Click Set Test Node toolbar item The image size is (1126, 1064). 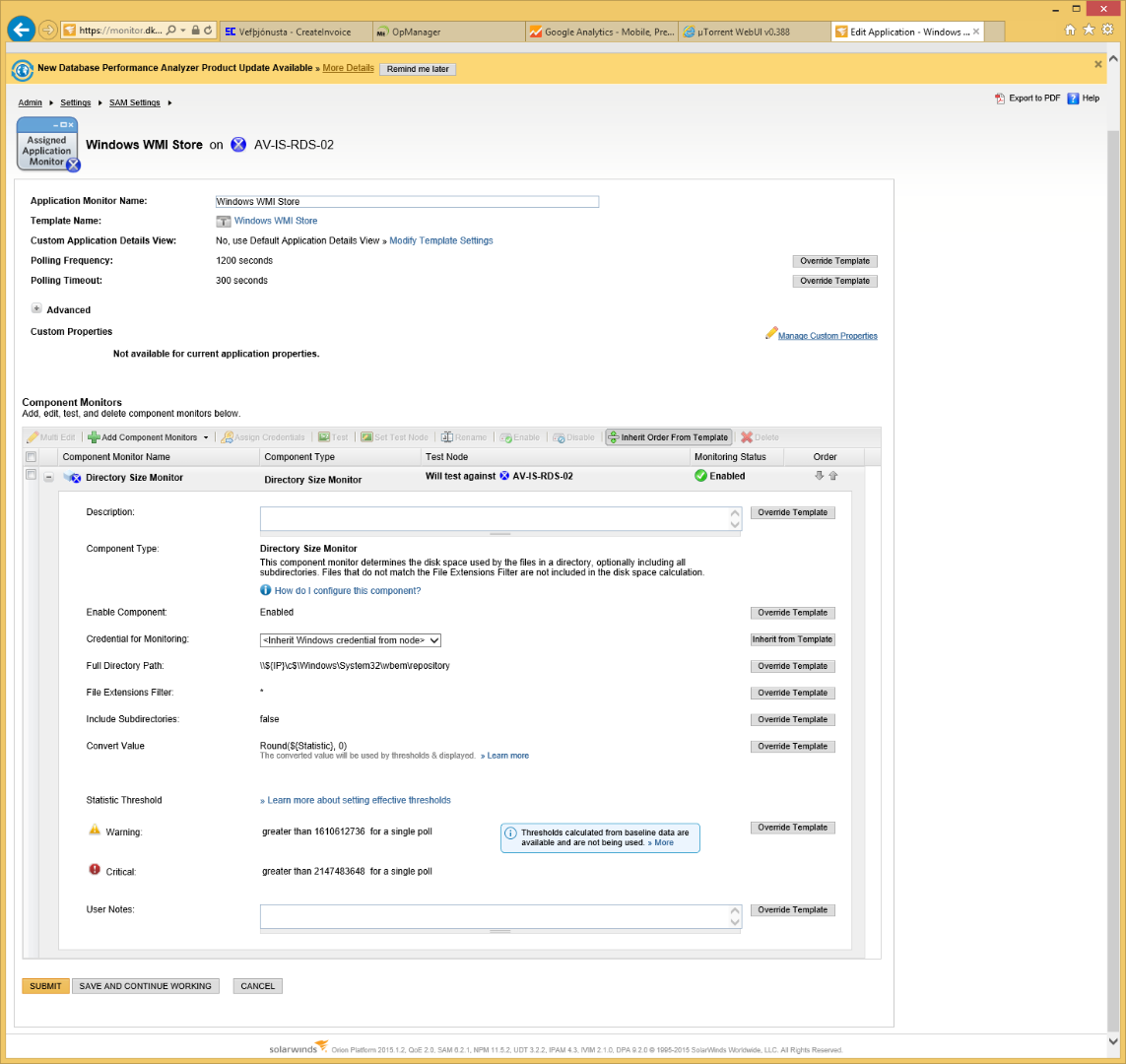point(395,437)
